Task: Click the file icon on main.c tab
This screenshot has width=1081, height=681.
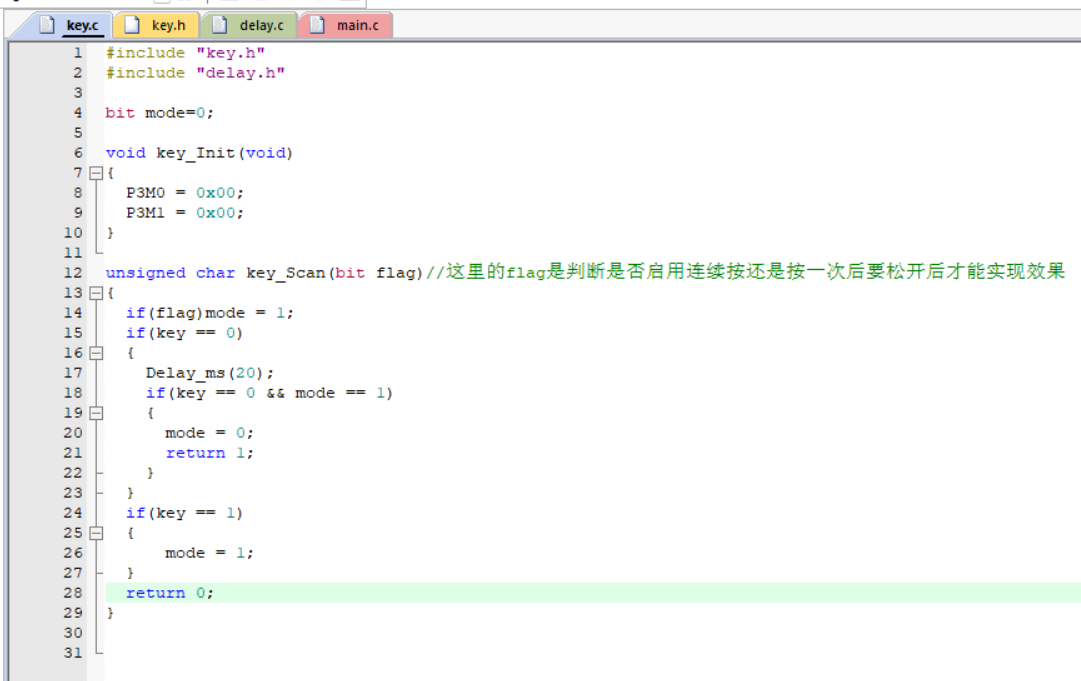Action: (x=317, y=25)
